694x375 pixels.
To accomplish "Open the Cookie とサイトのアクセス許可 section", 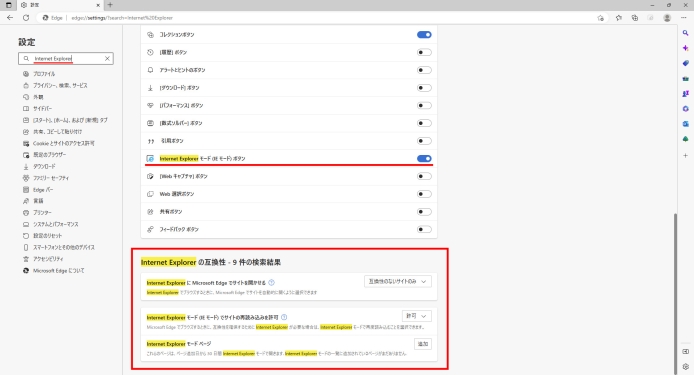I will pos(64,143).
